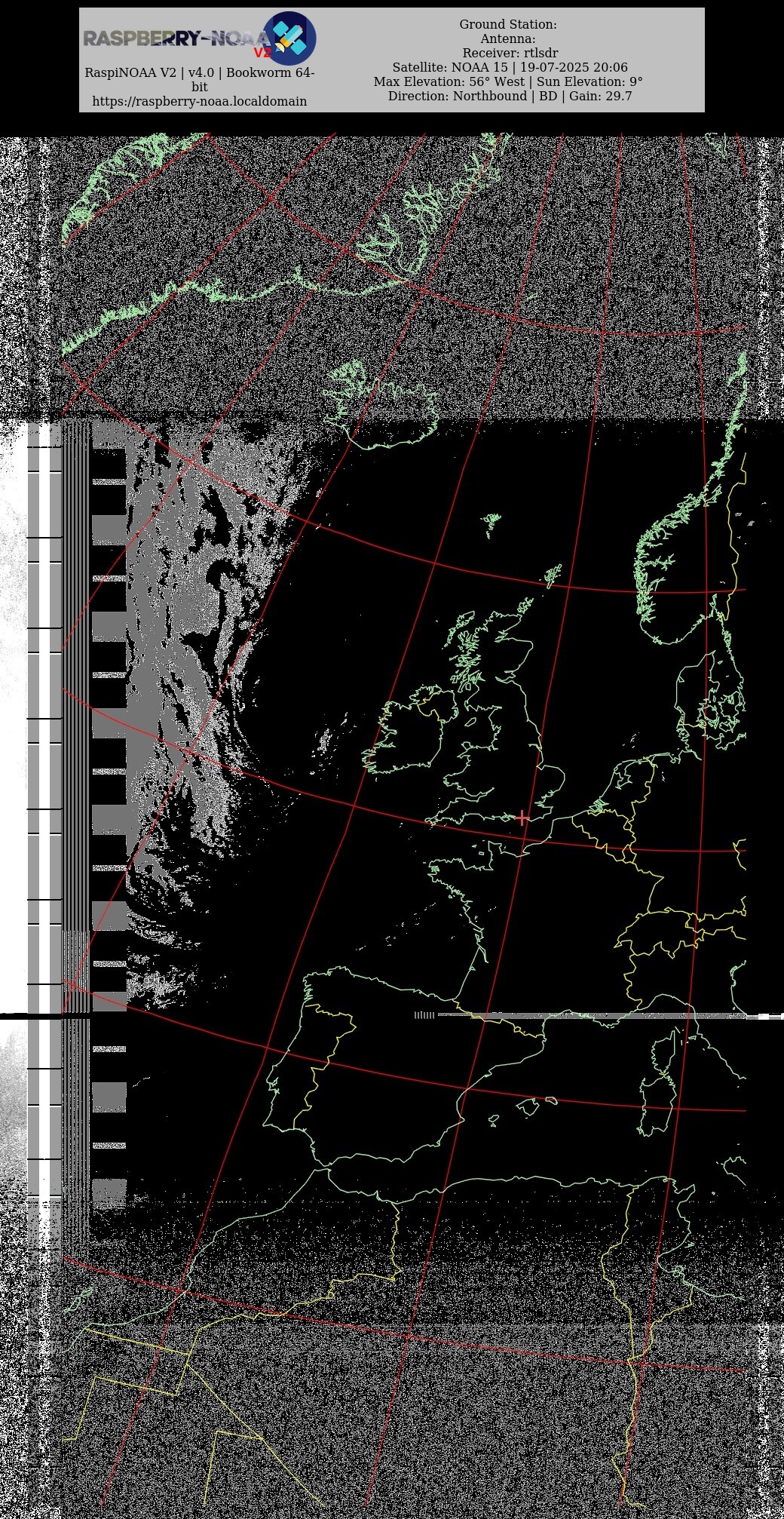Screen dimensions: 784x1519
Task: Click the https://raspberry-noaa.localdomain URL text
Action: pos(199,101)
